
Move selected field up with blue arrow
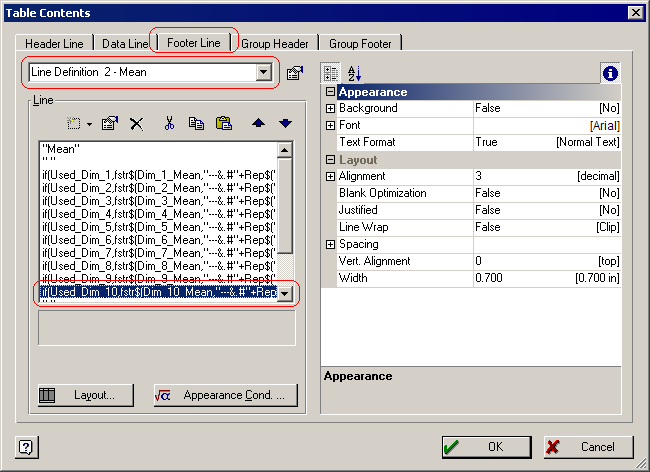(x=258, y=123)
